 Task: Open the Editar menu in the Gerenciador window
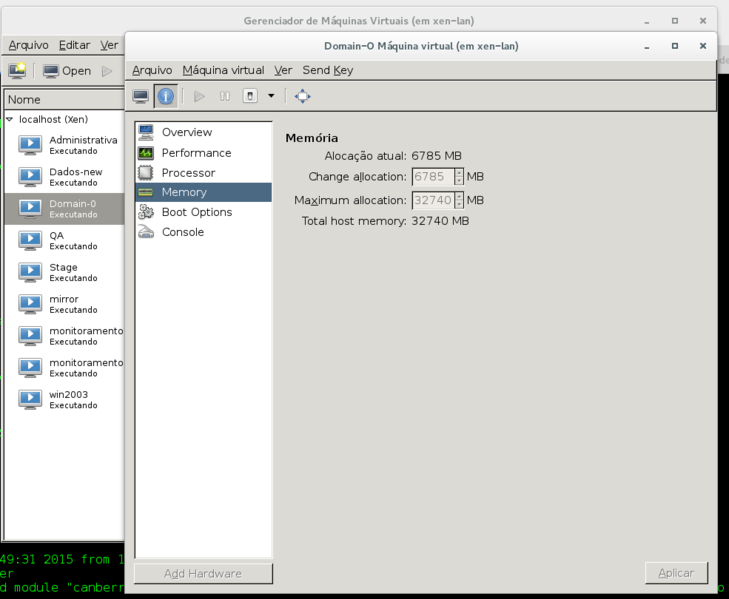[74, 45]
